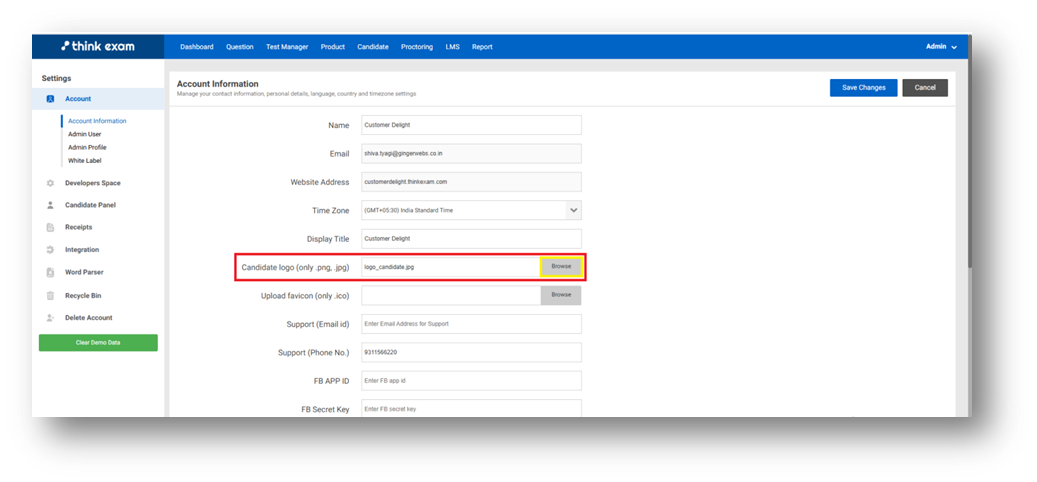Expand the Admin user menu
Viewport: 1037px width, 482px height.
(941, 47)
